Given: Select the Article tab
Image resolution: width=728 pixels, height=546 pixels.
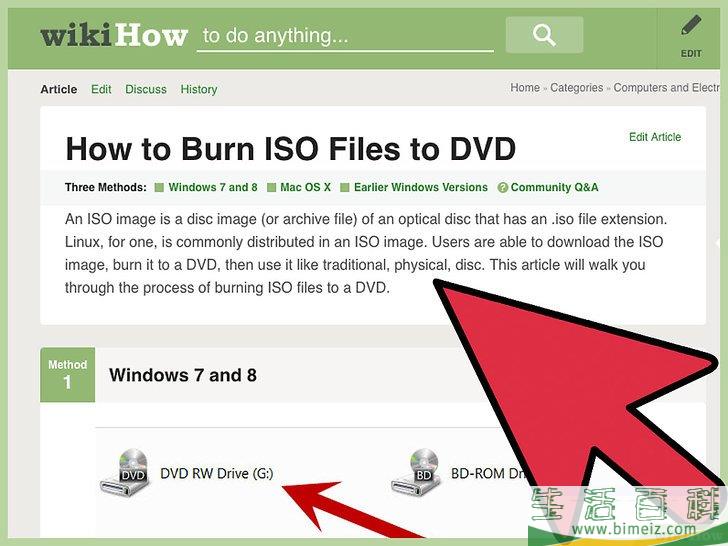Looking at the screenshot, I should point(59,89).
